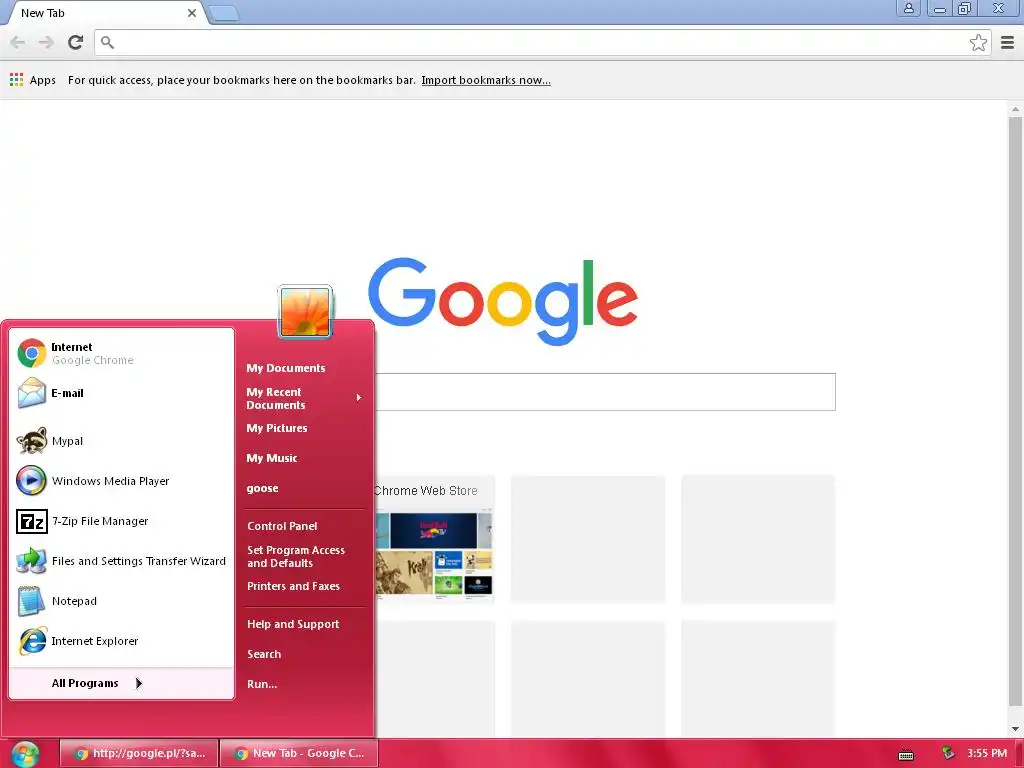
Task: Close the New Tab tab
Action: point(191,13)
